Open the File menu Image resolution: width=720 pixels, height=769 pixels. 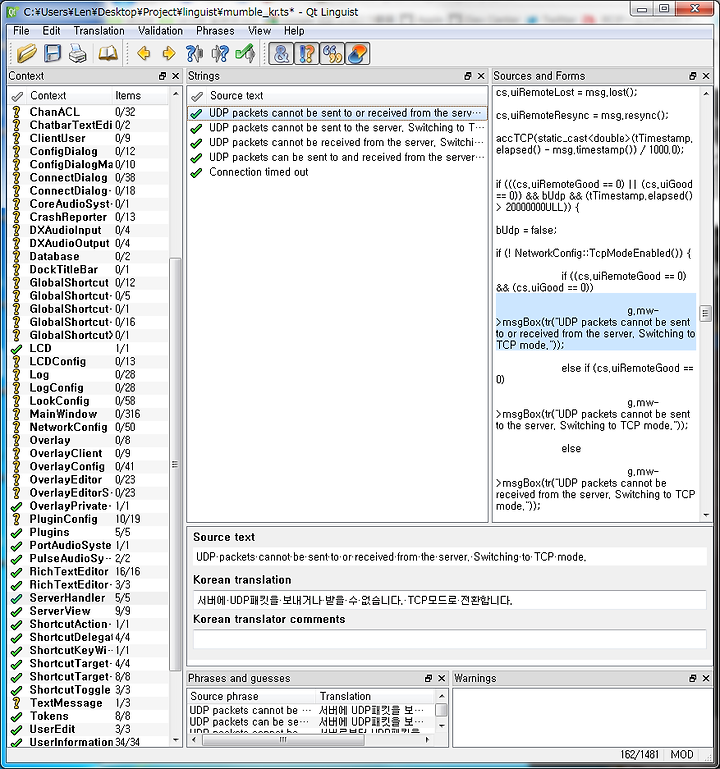(x=21, y=31)
